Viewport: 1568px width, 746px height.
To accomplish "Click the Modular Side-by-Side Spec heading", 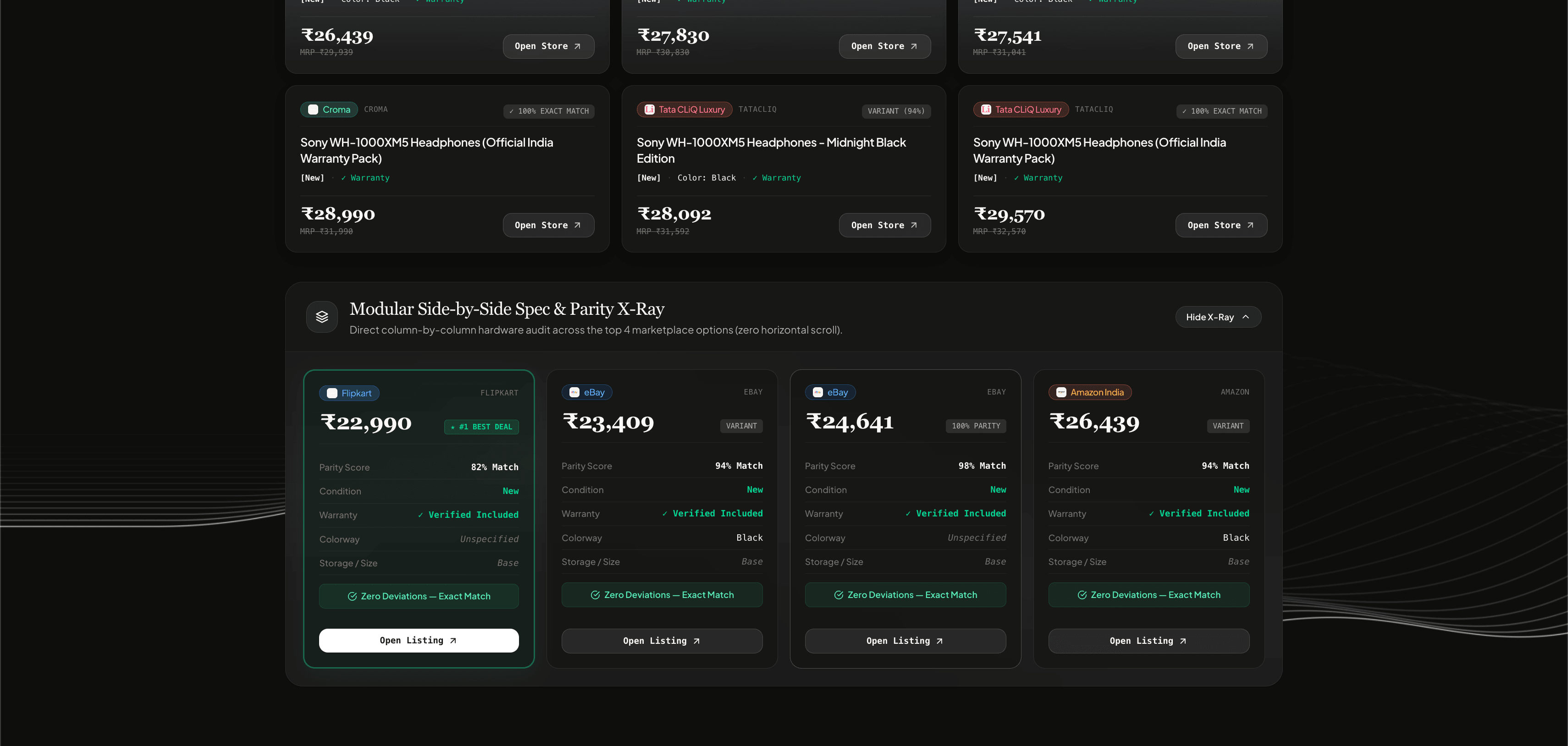I will click(x=507, y=309).
